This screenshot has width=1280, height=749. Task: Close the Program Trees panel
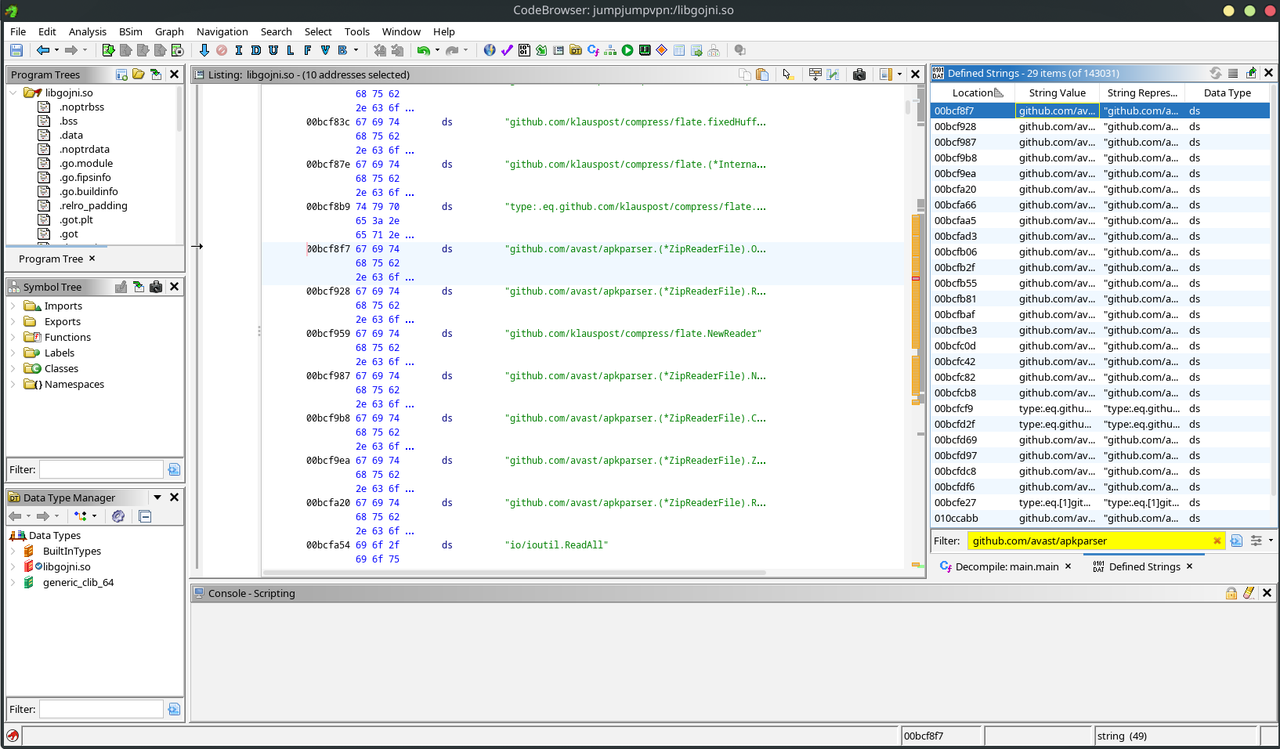(x=174, y=74)
